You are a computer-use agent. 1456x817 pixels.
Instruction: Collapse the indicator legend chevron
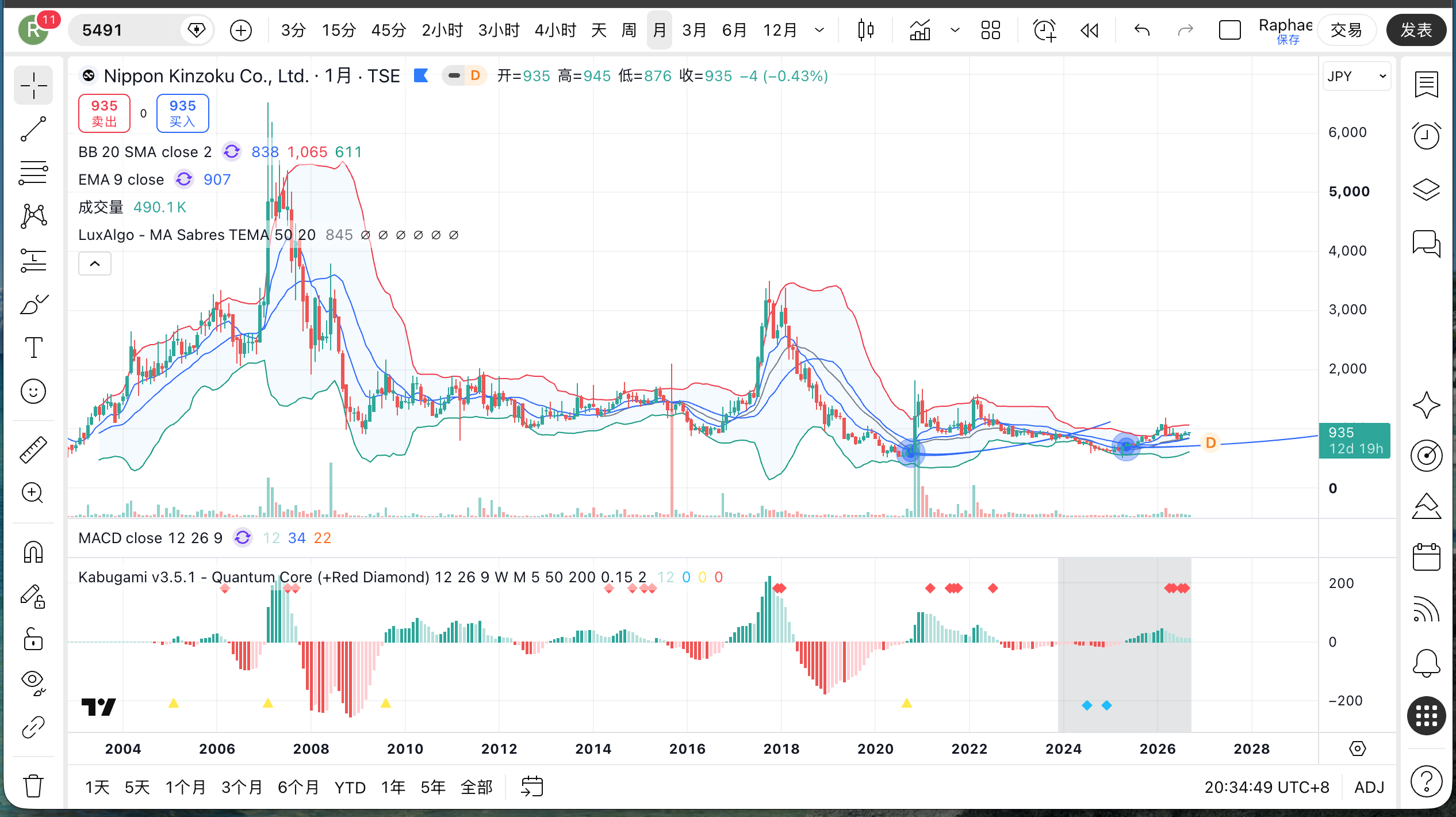coord(95,264)
